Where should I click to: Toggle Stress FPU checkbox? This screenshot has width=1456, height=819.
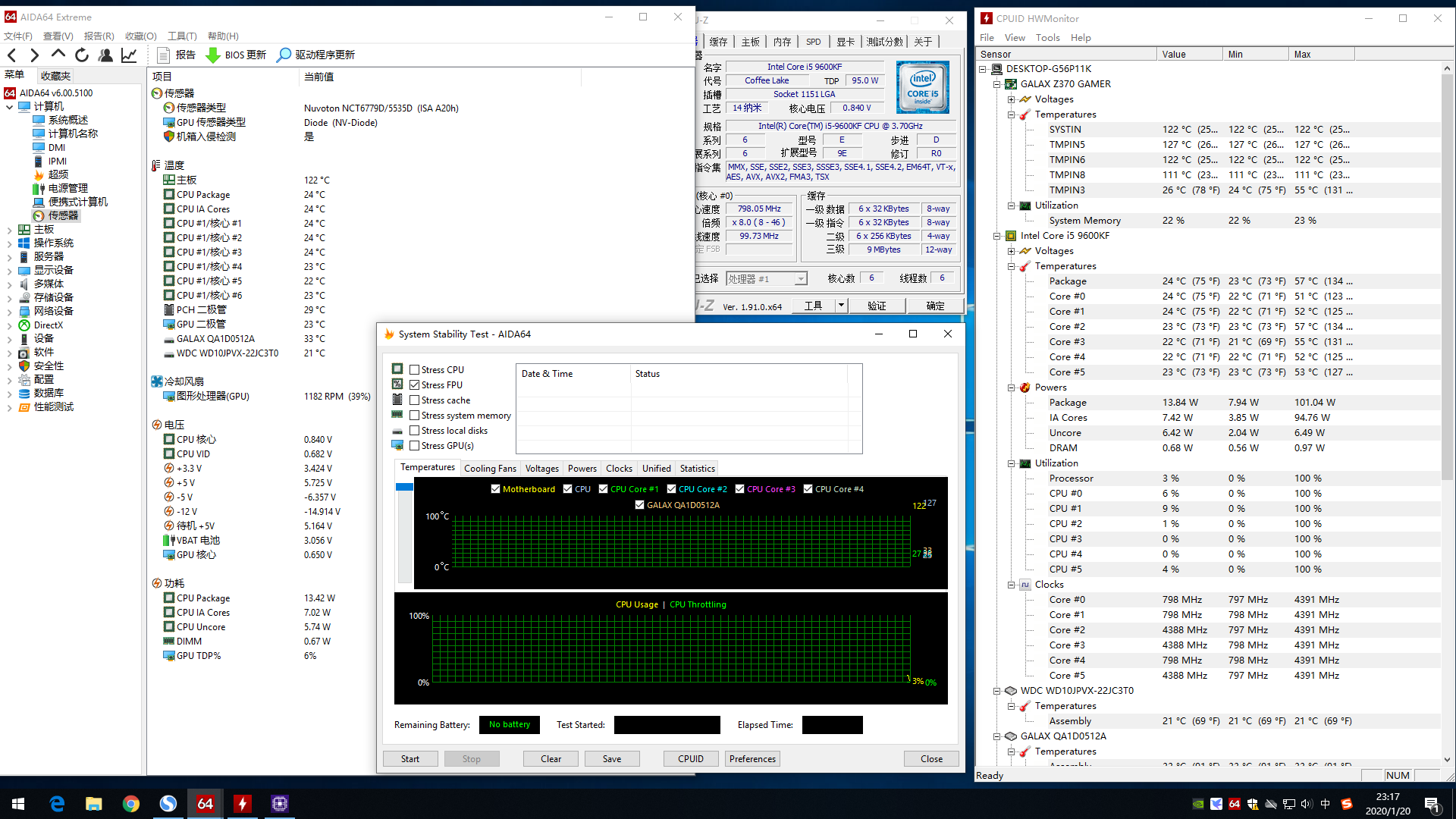[414, 384]
